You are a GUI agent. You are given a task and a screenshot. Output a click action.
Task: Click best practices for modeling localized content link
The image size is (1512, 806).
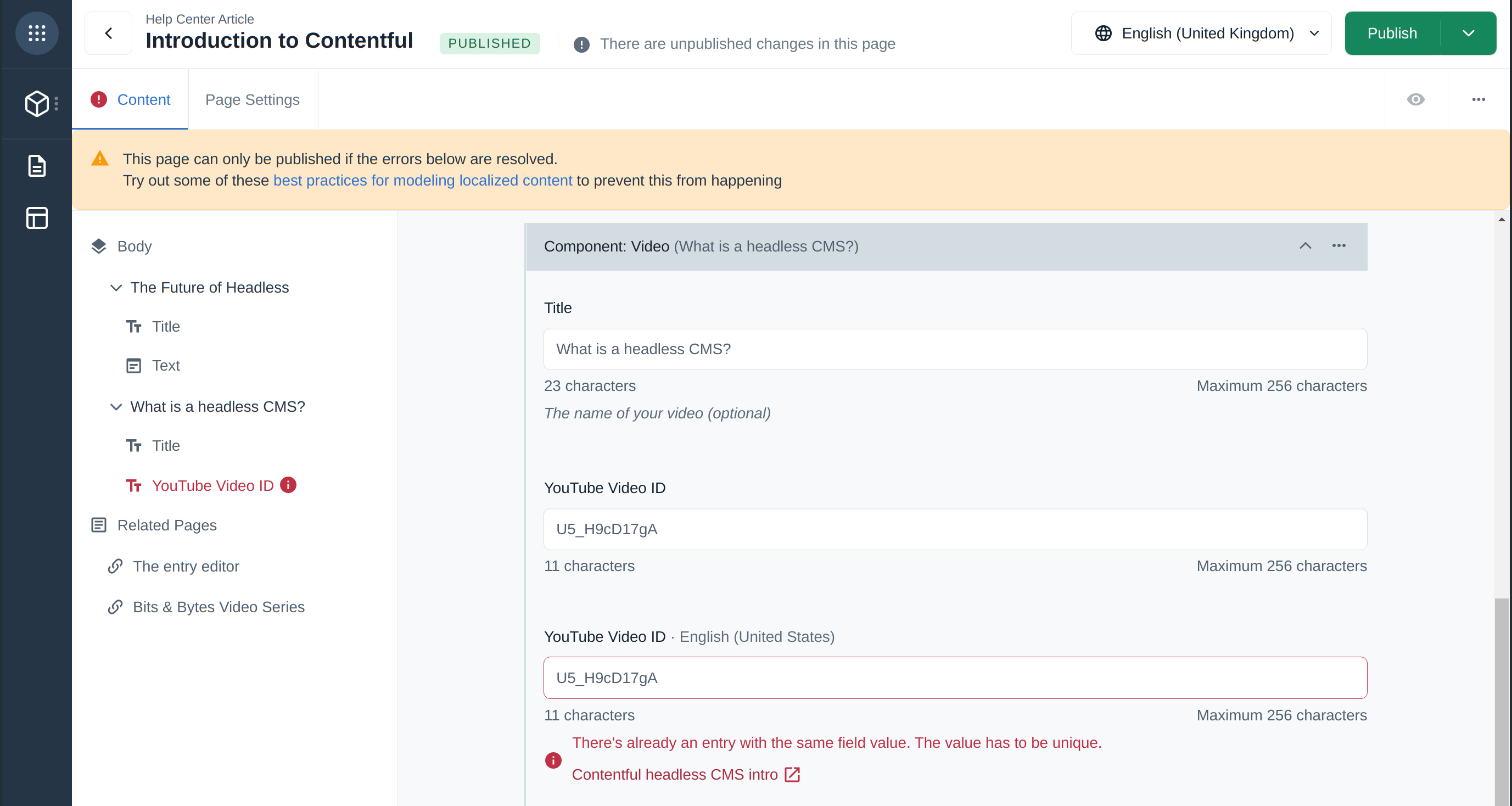[422, 180]
